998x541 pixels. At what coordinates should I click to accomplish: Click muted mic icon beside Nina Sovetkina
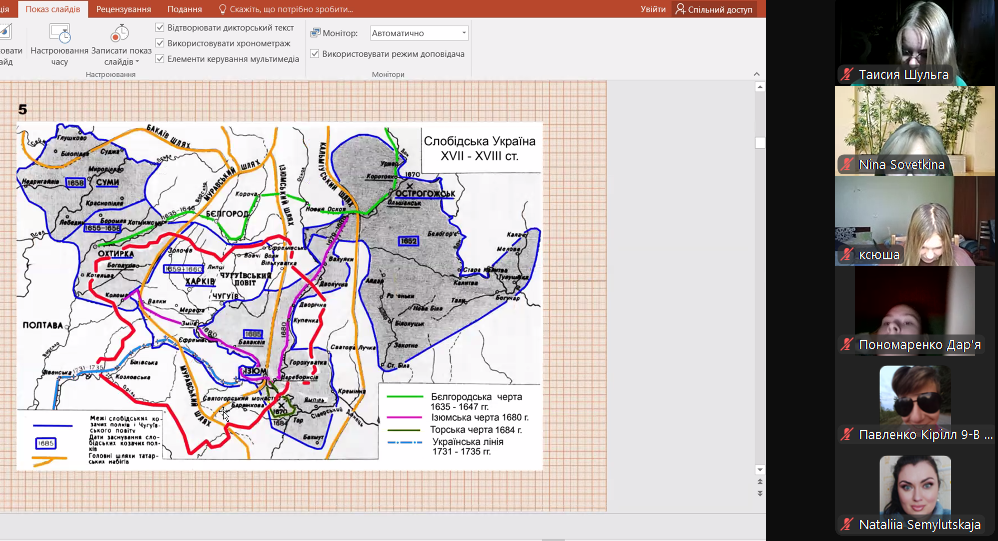click(848, 165)
